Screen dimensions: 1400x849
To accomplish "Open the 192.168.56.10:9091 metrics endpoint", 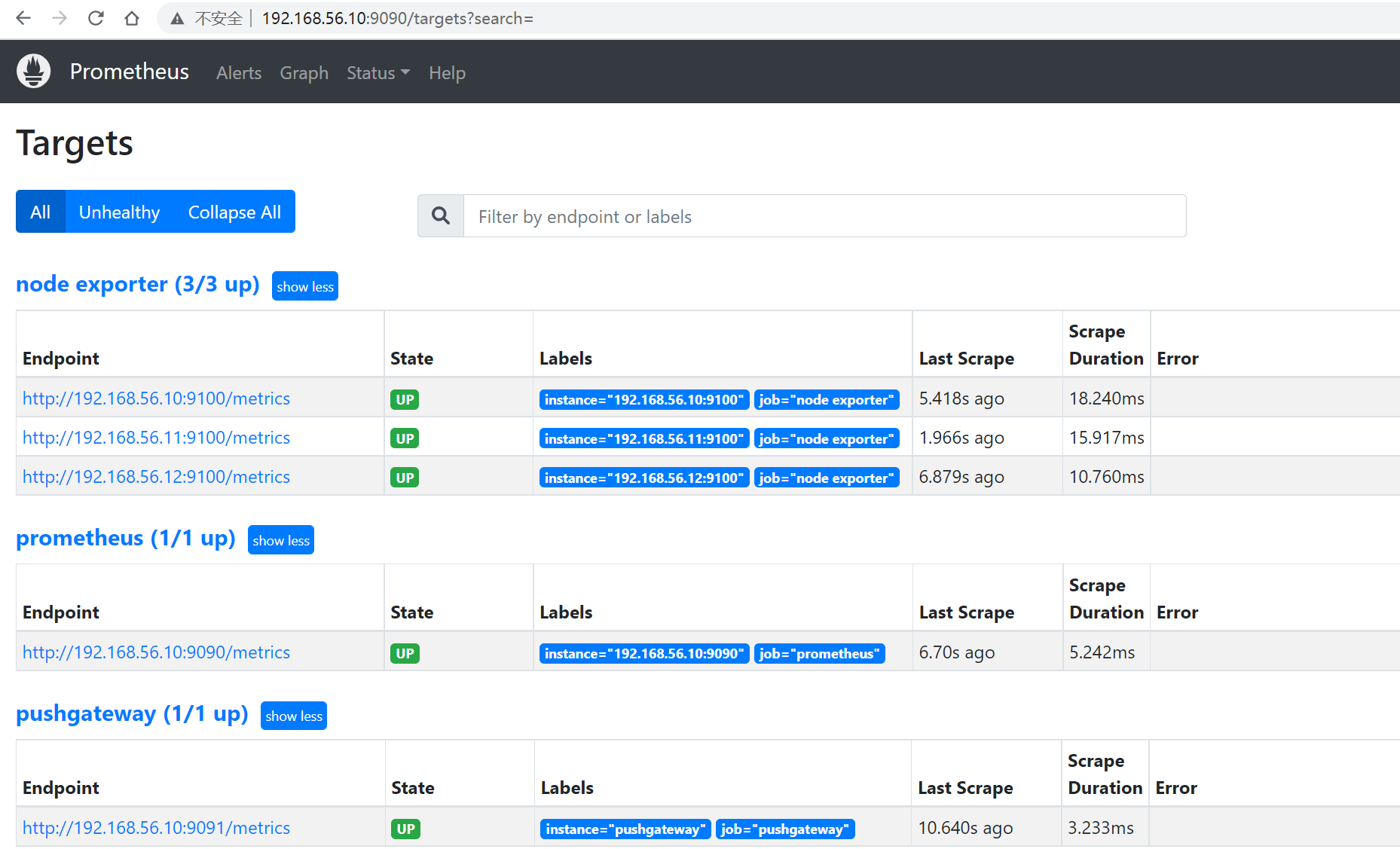I will pyautogui.click(x=156, y=828).
